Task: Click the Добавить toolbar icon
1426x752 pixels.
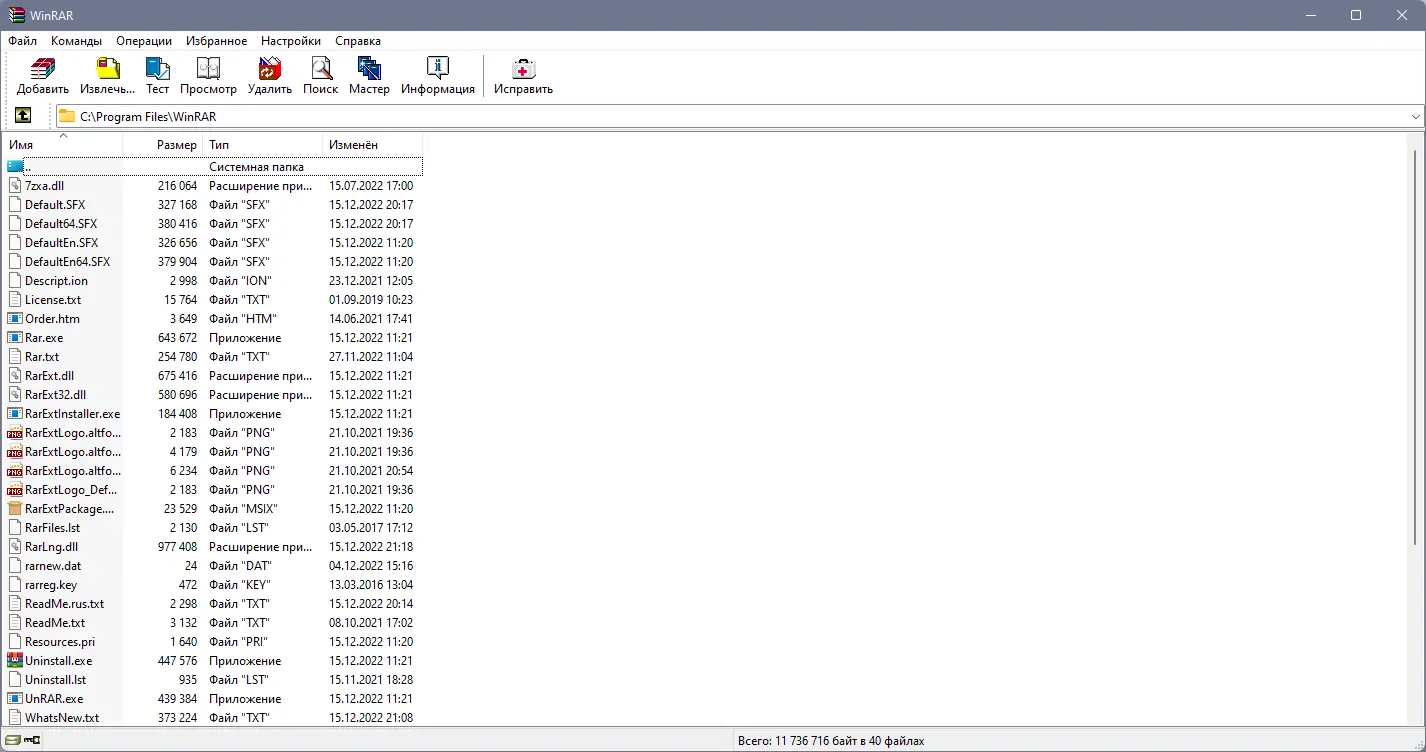Action: pyautogui.click(x=43, y=68)
